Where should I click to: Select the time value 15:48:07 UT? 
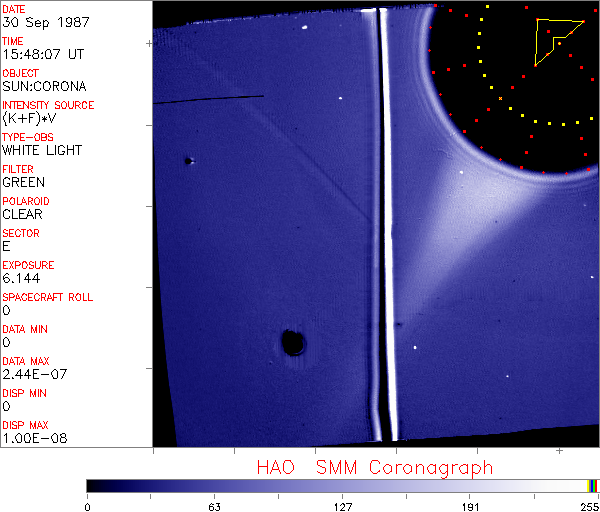43,54
